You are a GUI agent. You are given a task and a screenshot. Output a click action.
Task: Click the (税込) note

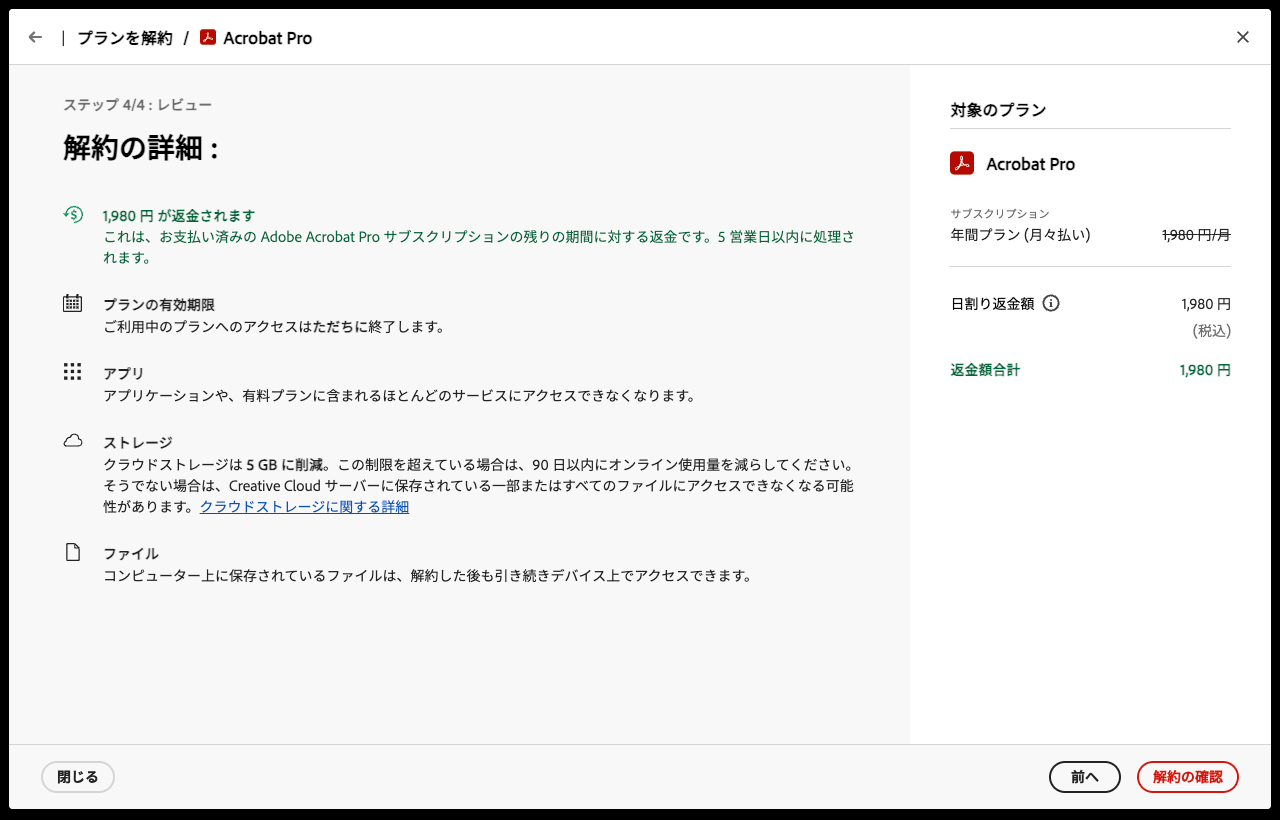[1211, 331]
